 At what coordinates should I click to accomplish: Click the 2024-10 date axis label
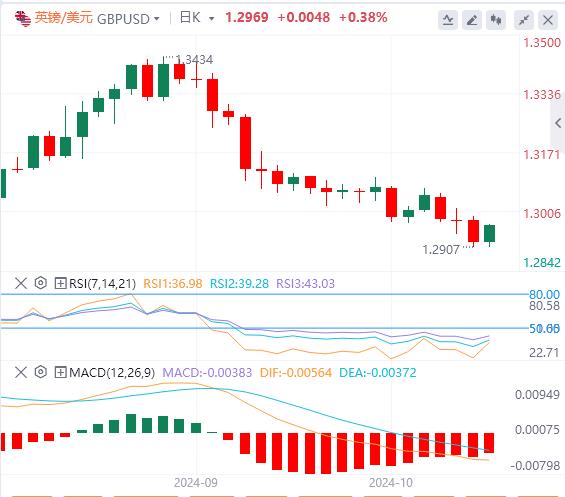391,483
